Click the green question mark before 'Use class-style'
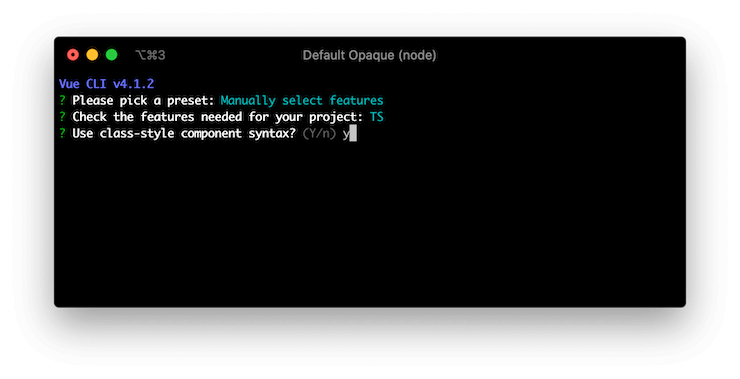Image resolution: width=740 pixels, height=379 pixels. [62, 133]
